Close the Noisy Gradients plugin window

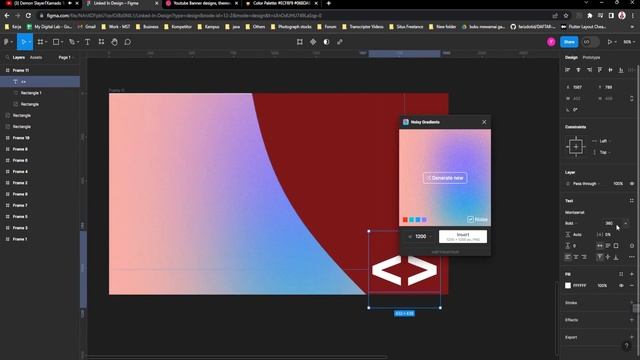(x=484, y=122)
